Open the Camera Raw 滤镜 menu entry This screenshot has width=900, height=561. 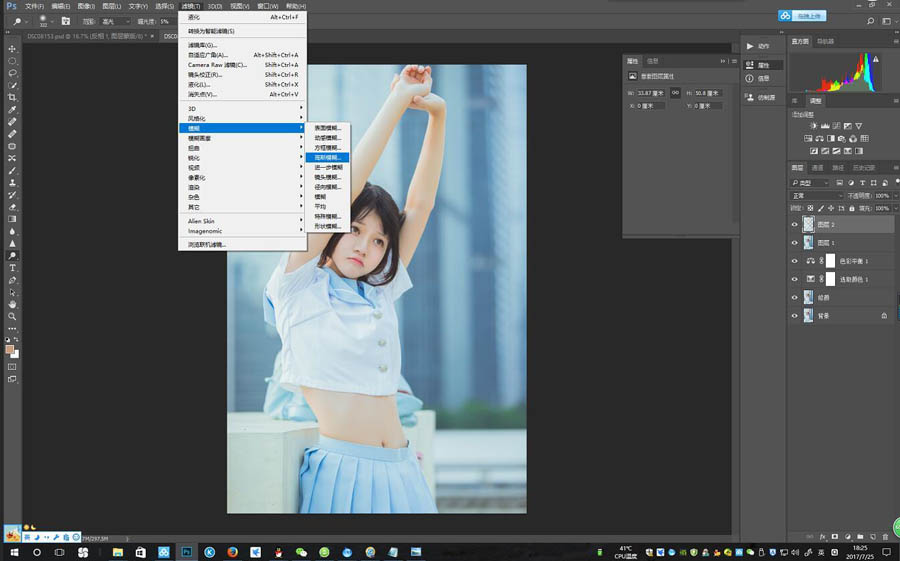pos(217,65)
